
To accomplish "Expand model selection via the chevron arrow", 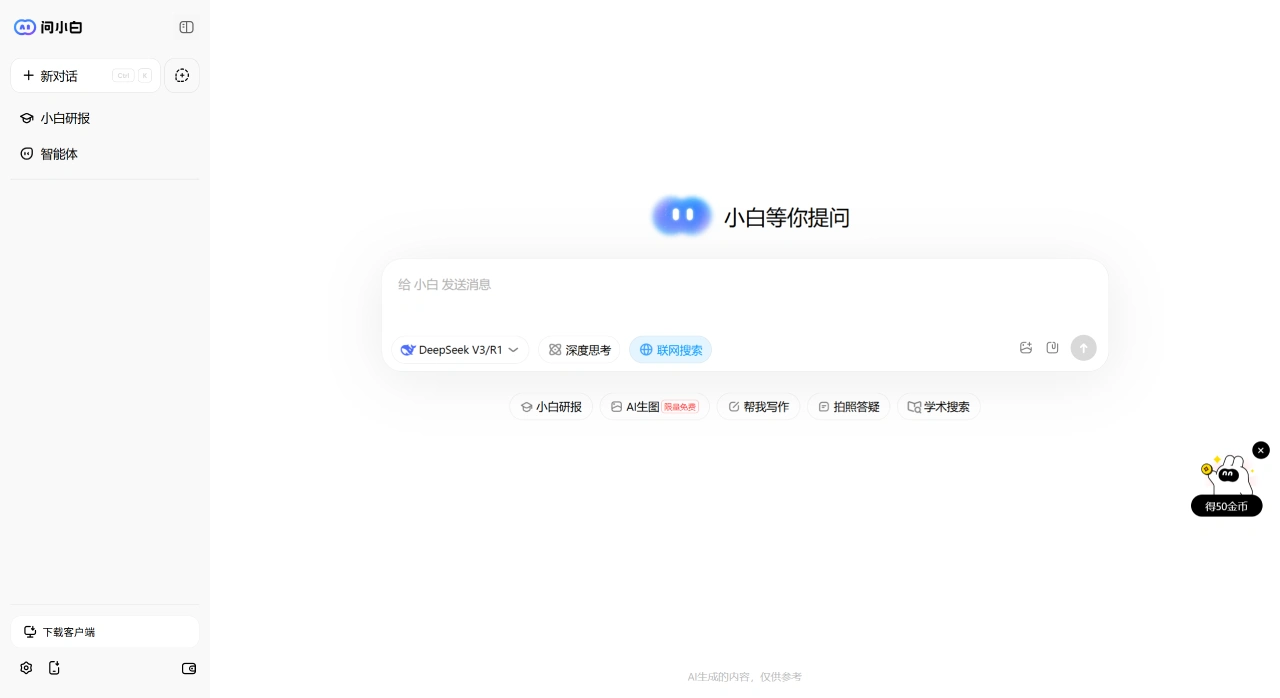I will coord(513,350).
